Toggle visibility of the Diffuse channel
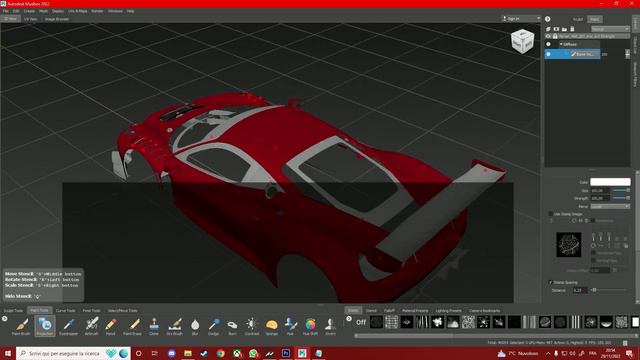 [549, 44]
